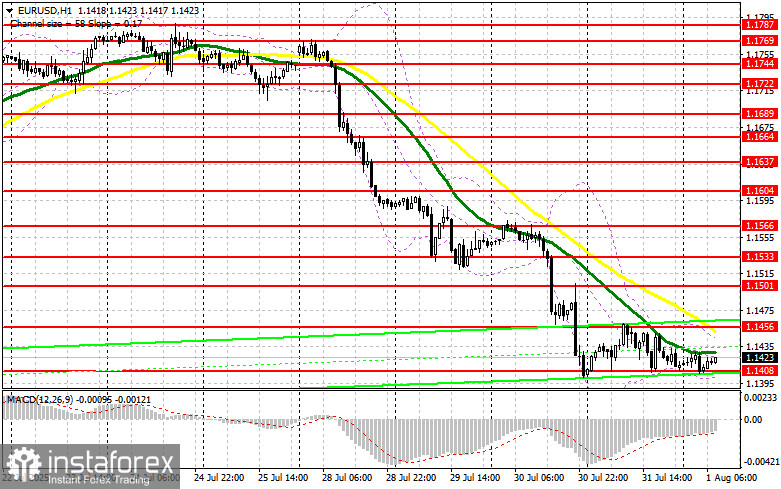The image size is (781, 489).
Task: Select the 1.1533 red price level label
Action: (x=760, y=256)
